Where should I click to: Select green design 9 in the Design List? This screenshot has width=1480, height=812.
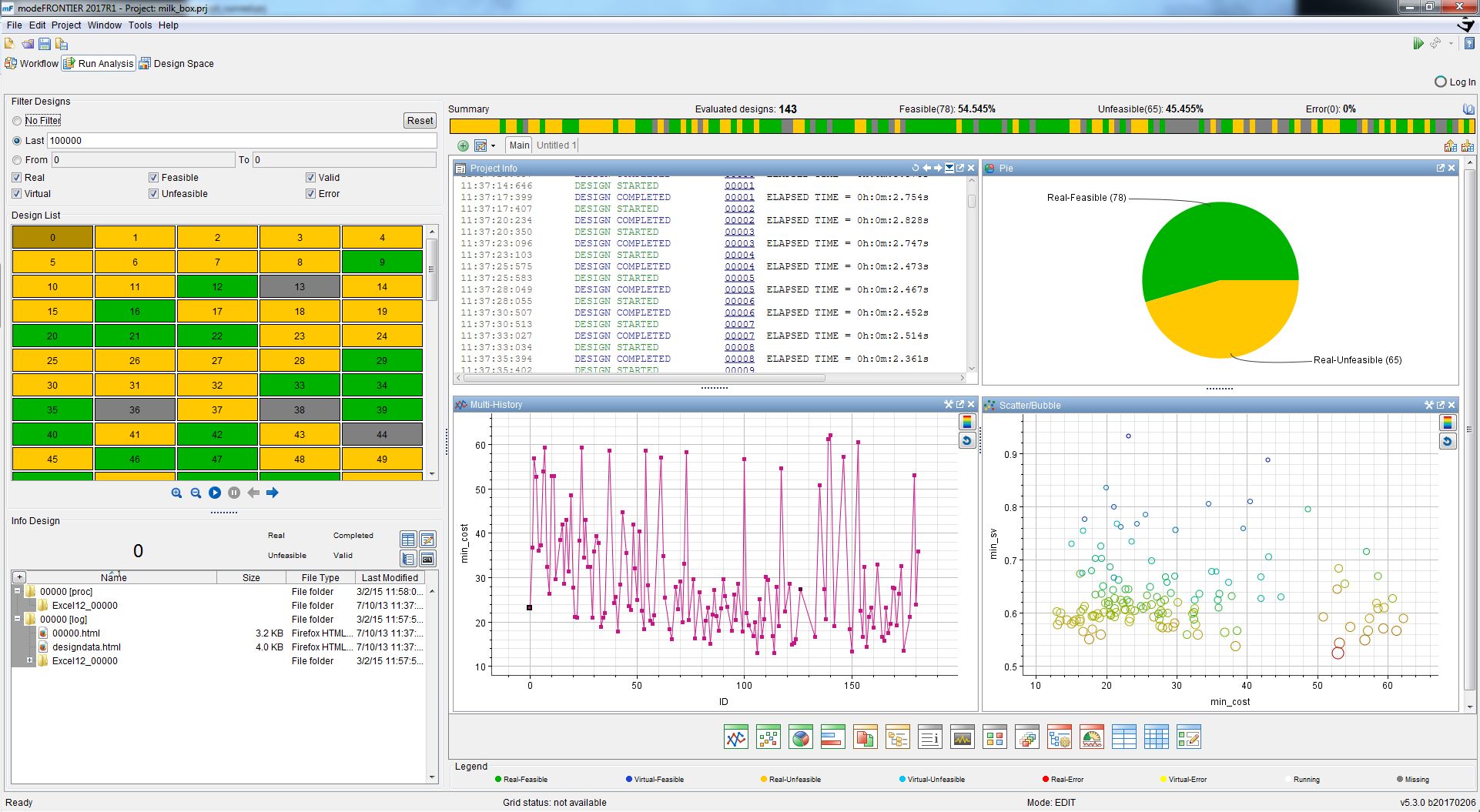382,262
